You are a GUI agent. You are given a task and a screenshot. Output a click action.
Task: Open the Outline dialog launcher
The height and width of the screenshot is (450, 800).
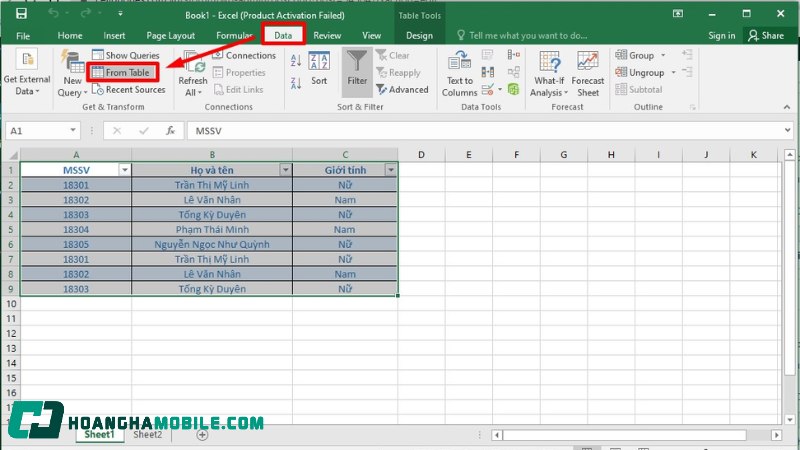tap(692, 107)
